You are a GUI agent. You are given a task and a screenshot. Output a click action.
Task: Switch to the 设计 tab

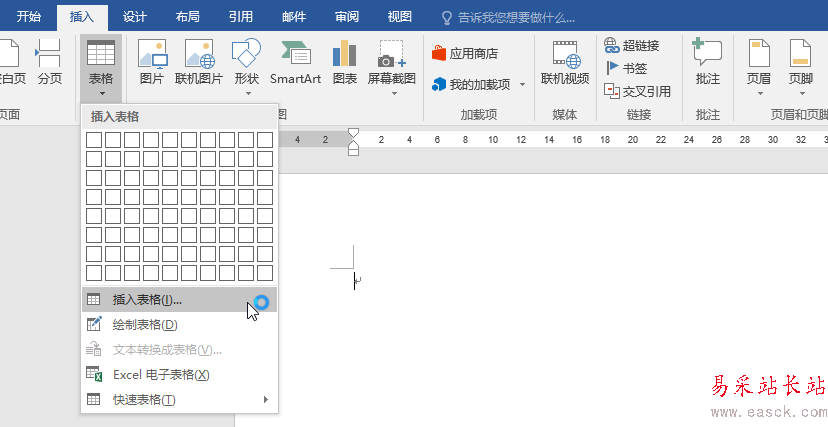(135, 16)
